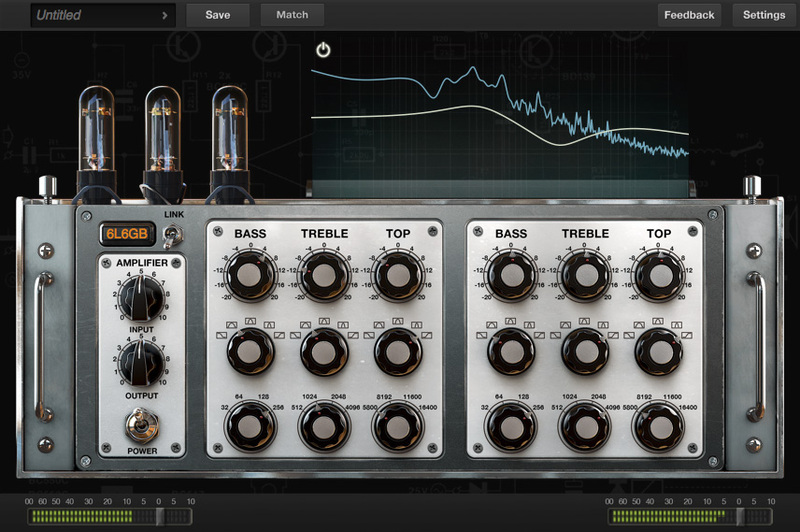Click the right level meter slider handle
800x532 pixels.
tap(741, 516)
